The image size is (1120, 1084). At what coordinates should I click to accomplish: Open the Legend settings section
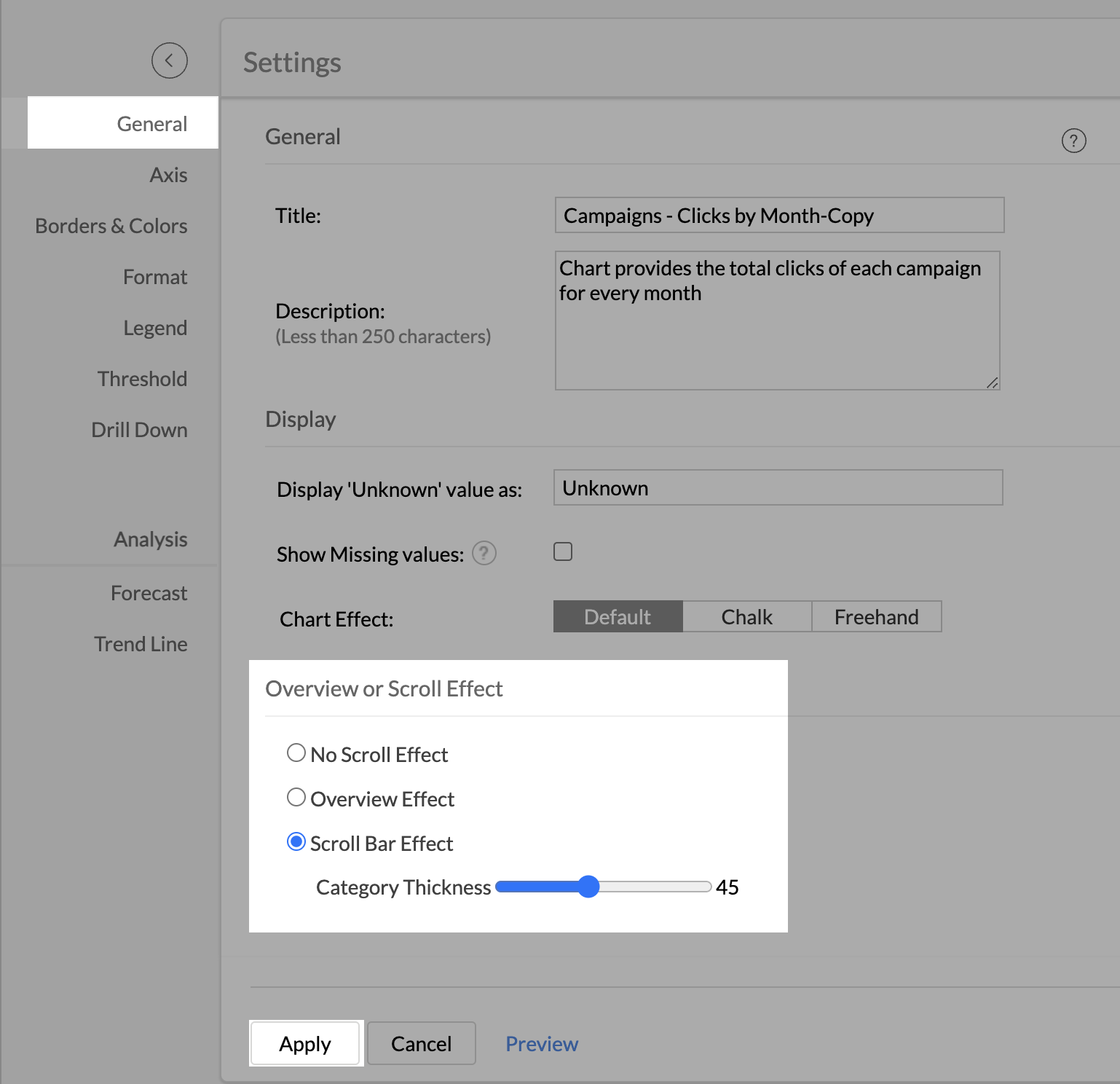155,327
